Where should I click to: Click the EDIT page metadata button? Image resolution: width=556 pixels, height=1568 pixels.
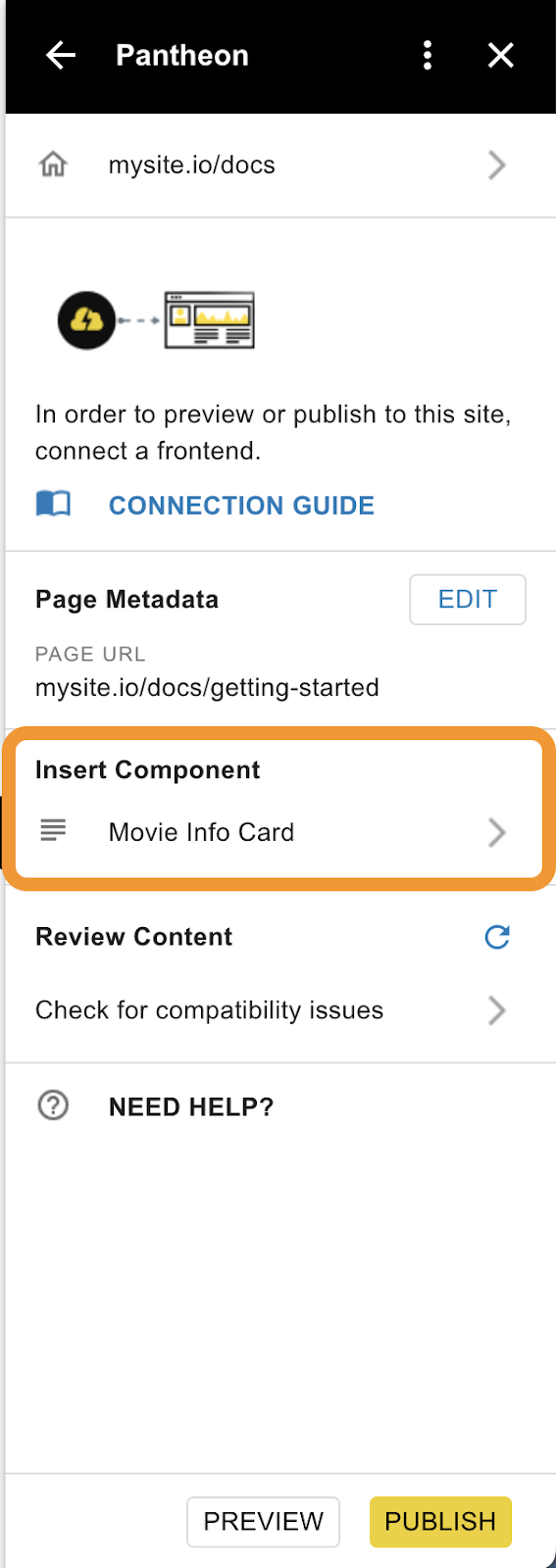[x=468, y=600]
